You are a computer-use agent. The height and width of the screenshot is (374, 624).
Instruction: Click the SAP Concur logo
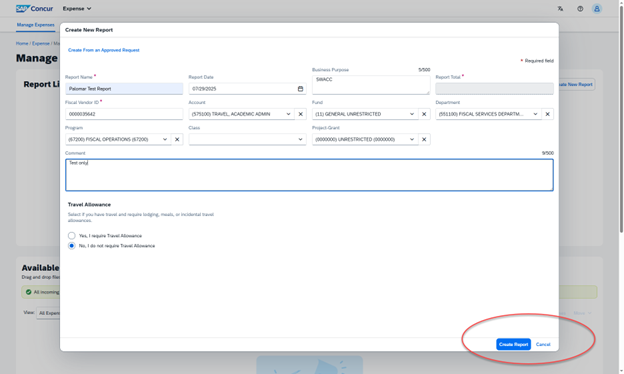pyautogui.click(x=34, y=8)
